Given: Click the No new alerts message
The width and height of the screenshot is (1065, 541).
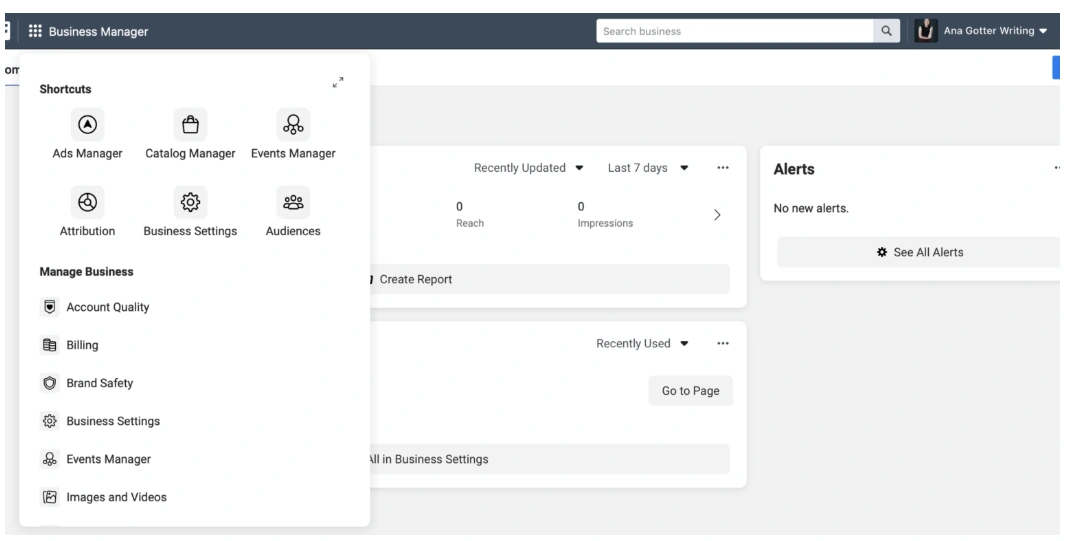Looking at the screenshot, I should 811,208.
